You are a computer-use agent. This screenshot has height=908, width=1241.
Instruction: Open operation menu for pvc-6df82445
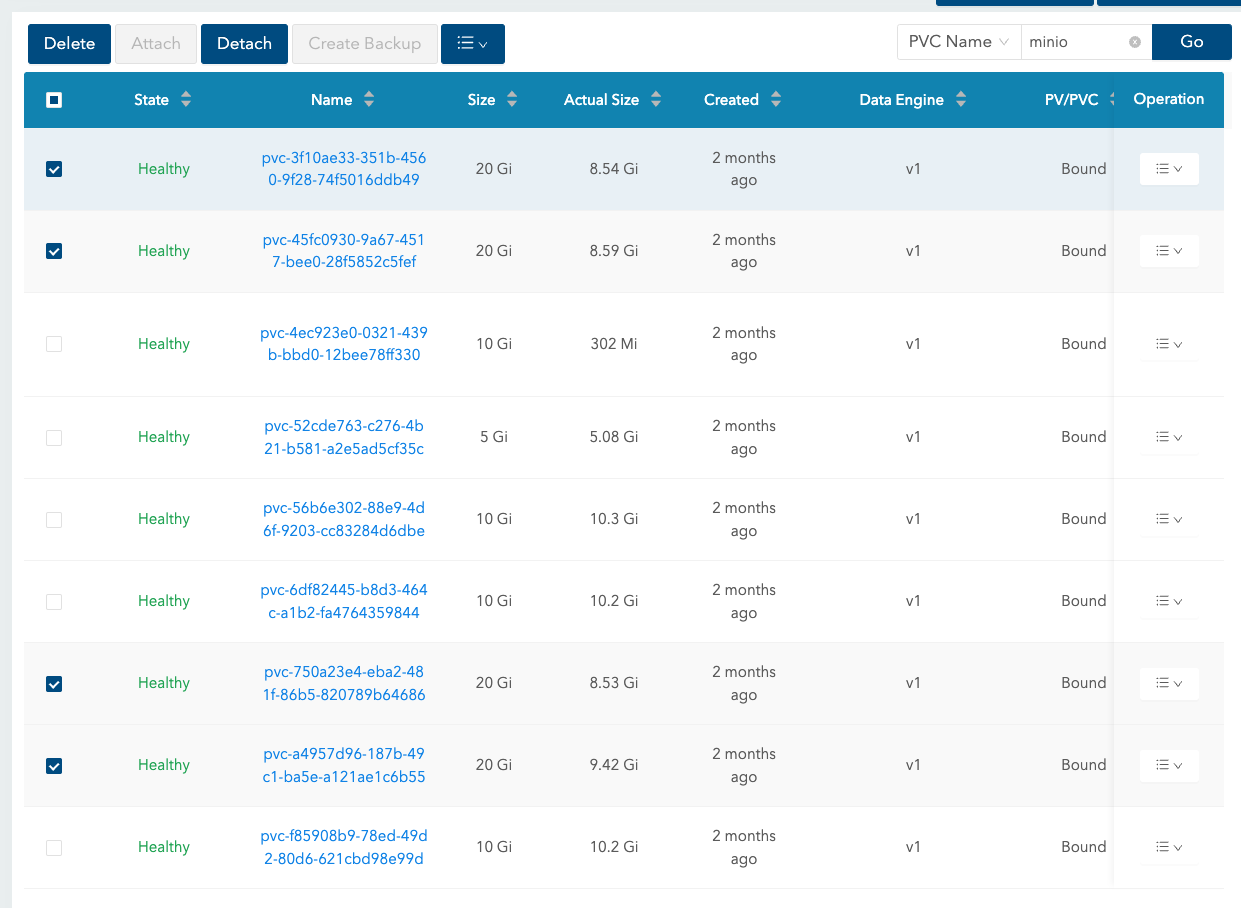[x=1169, y=601]
